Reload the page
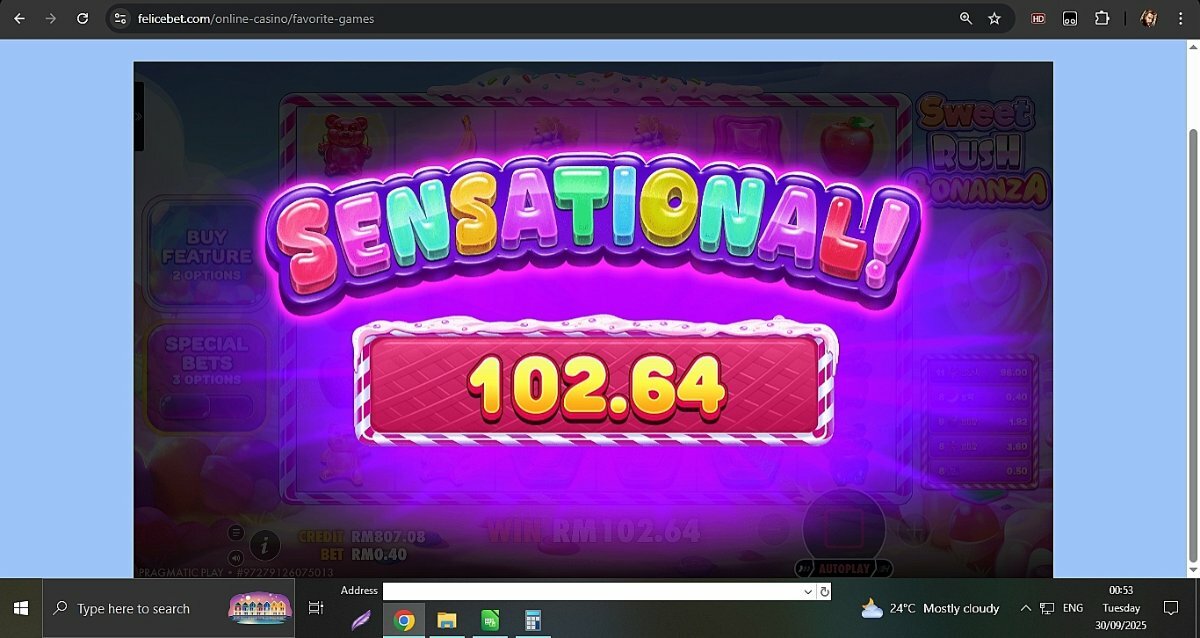 (x=83, y=18)
